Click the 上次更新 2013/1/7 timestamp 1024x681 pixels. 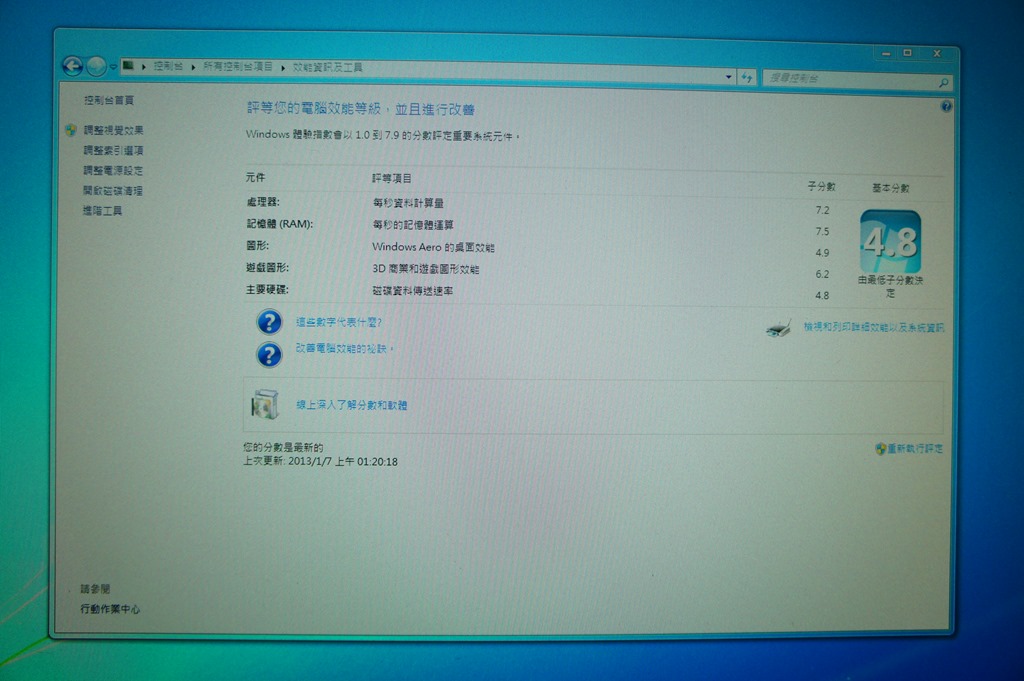click(x=320, y=461)
